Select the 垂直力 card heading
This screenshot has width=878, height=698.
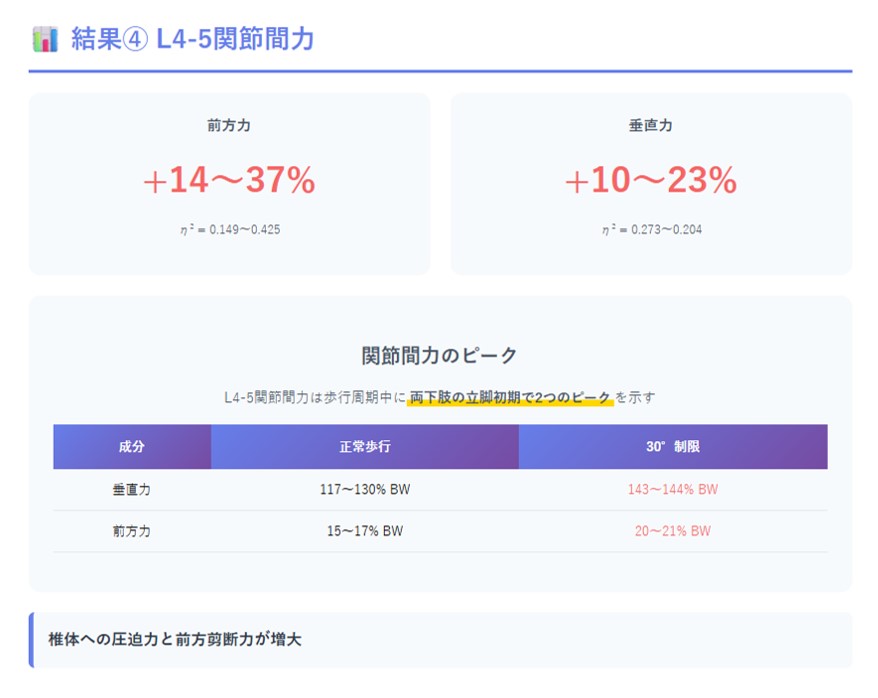[651, 126]
